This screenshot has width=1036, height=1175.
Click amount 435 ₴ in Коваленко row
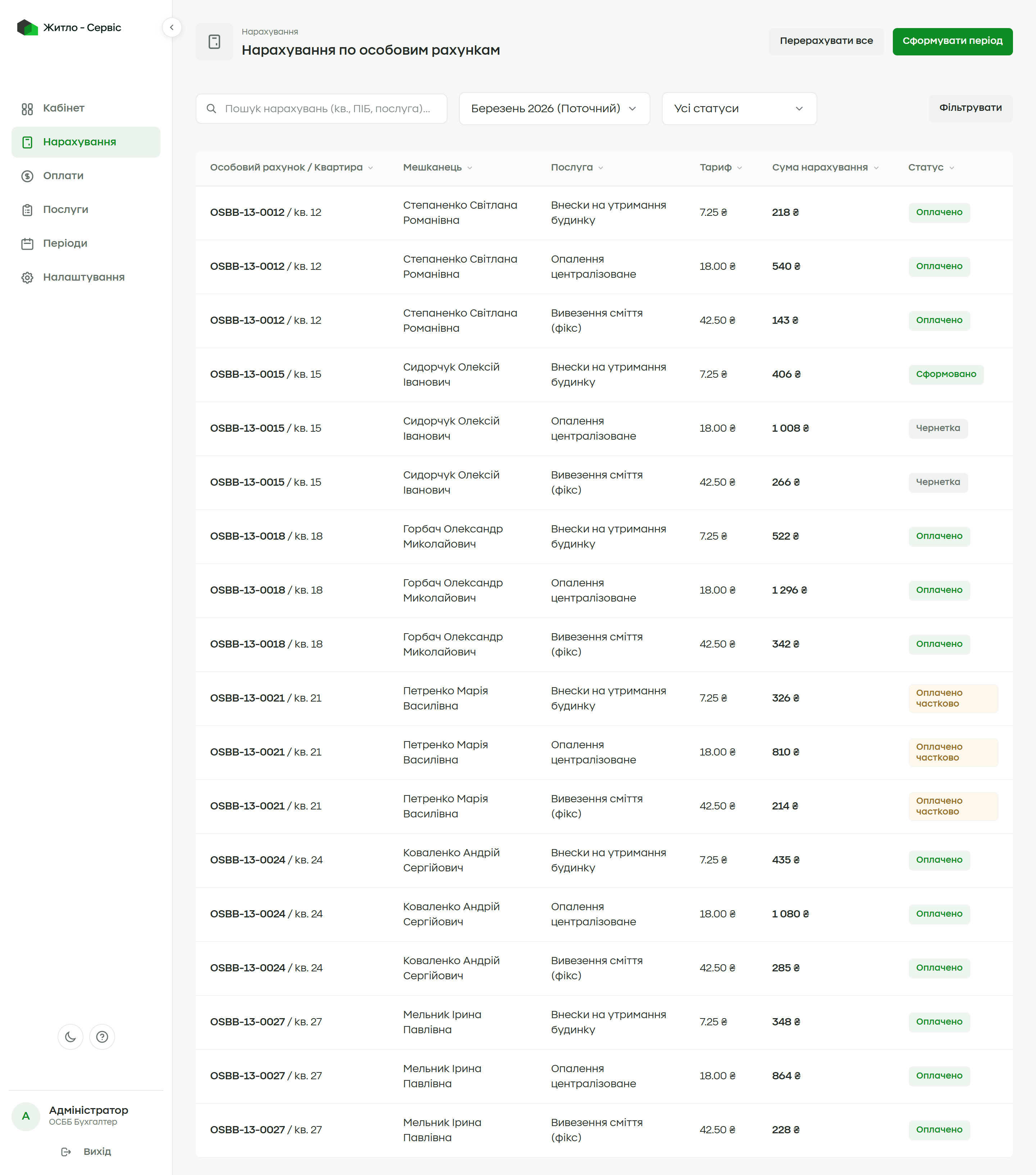click(785, 860)
